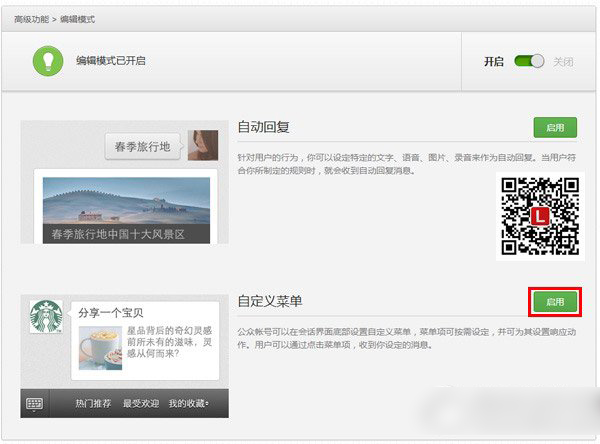Click the keyboard icon in the menu preview
The height and width of the screenshot is (444, 600).
34,403
